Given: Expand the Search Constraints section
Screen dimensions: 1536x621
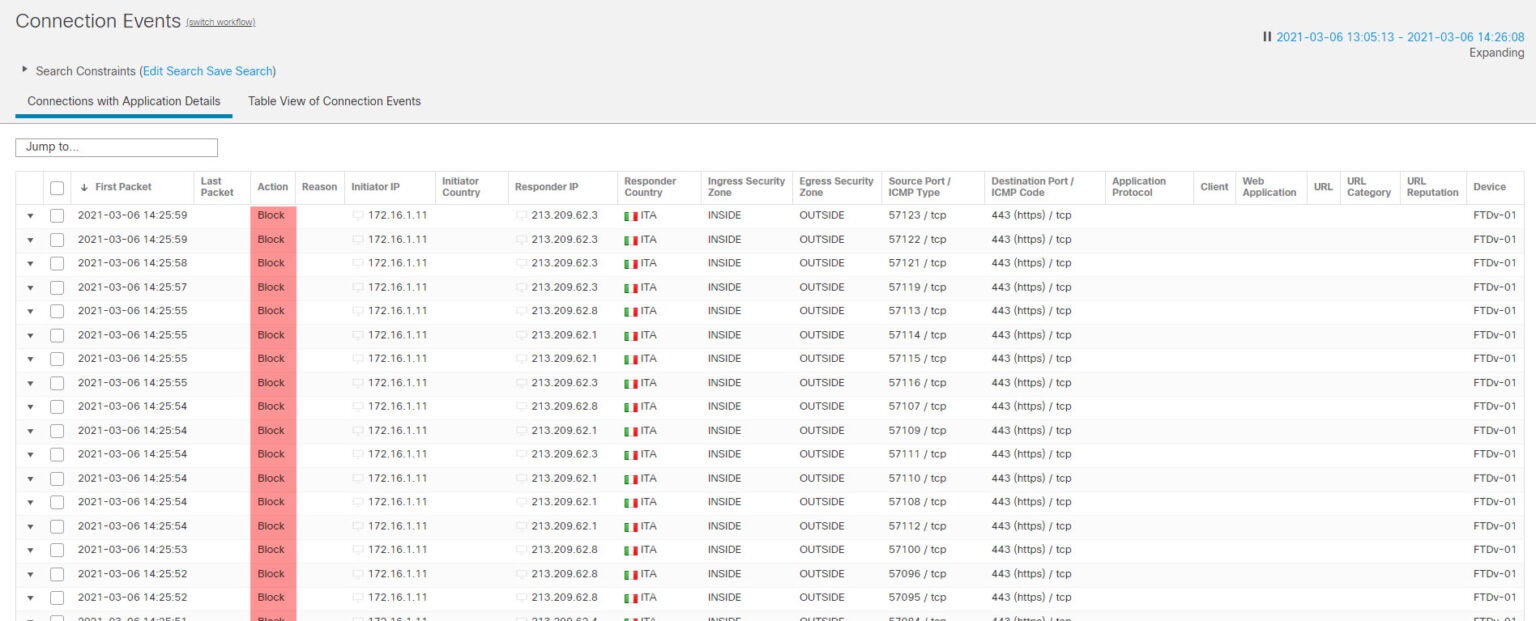Looking at the screenshot, I should point(25,70).
